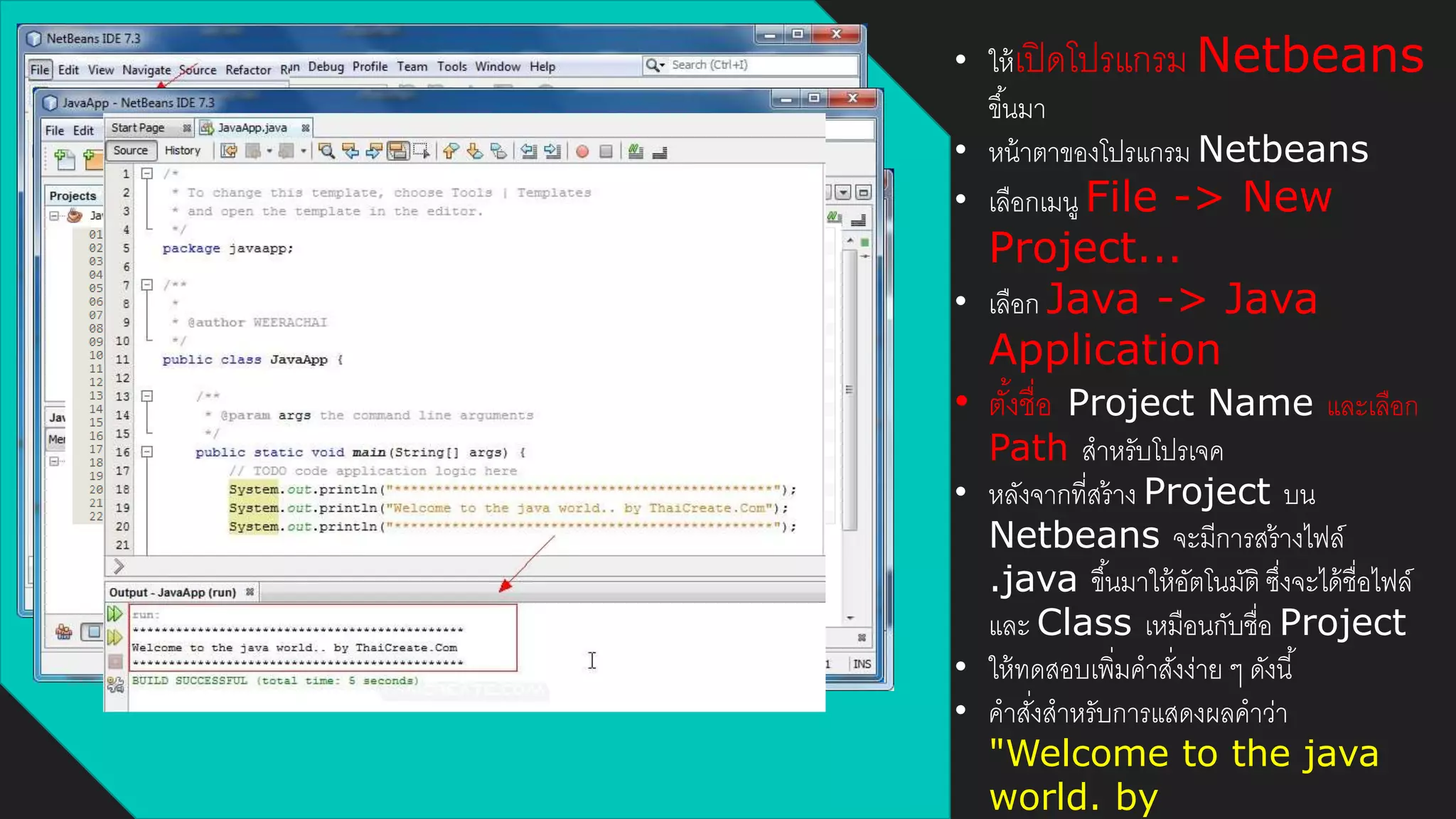1456x819 pixels.
Task: Click Find Next Occurrence arrow icon
Action: [374, 151]
